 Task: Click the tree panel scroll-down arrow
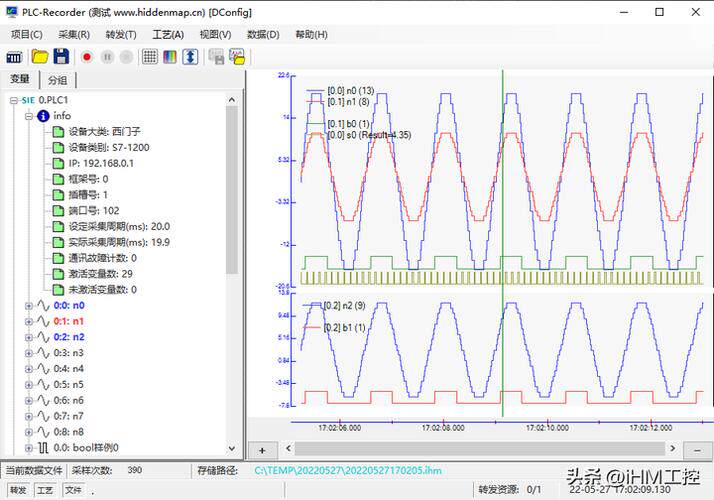coord(232,449)
